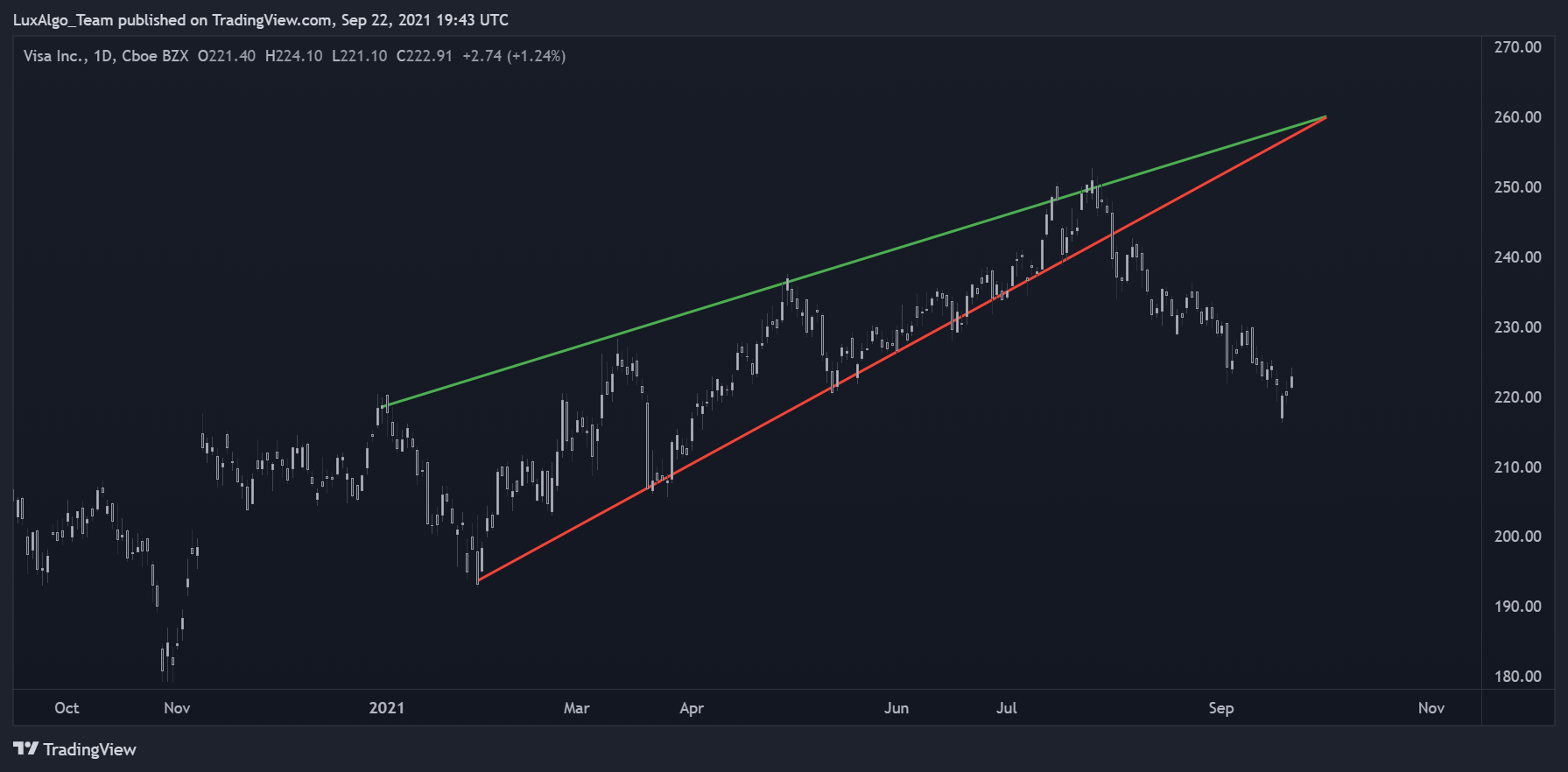
Task: Click the LuxAlgo_Team published header text
Action: click(x=261, y=19)
